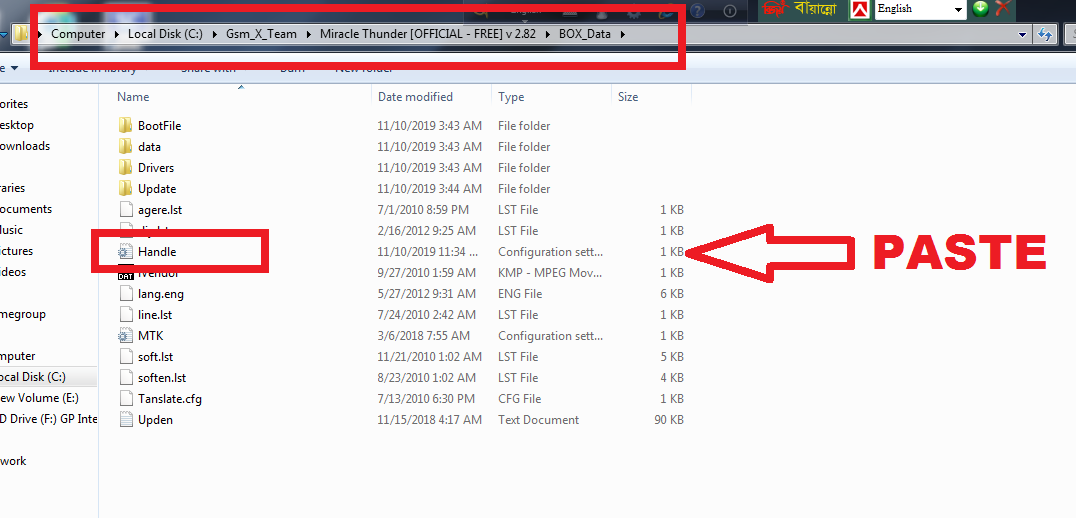
Task: Click the Upden text document icon
Action: click(x=125, y=420)
